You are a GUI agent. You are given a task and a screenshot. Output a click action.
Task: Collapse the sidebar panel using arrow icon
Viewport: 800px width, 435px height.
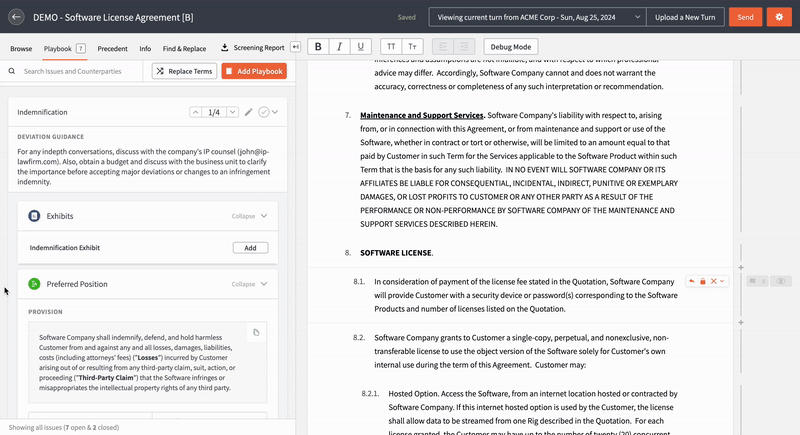point(295,47)
